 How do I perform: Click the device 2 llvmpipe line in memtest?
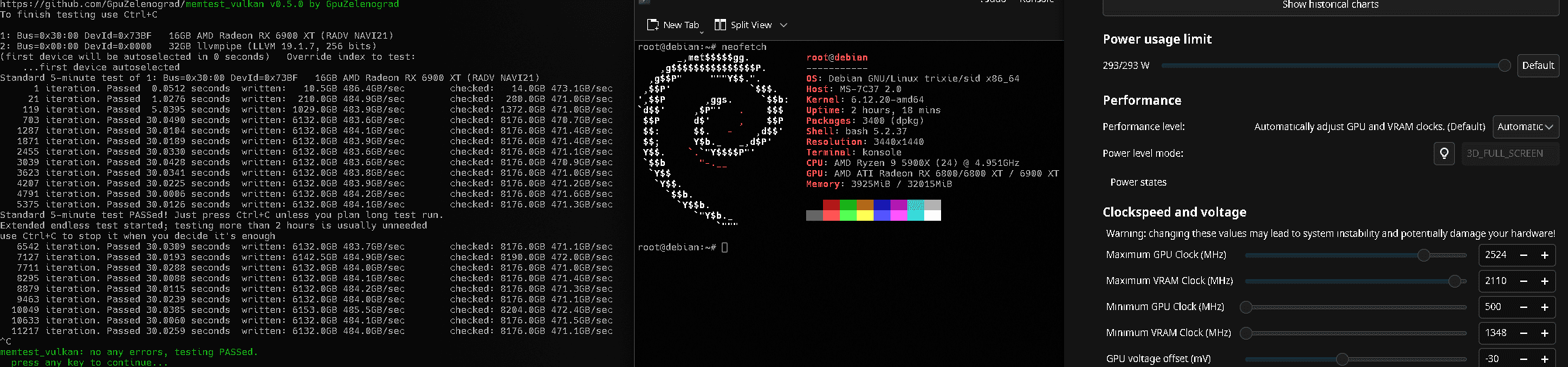[x=188, y=46]
